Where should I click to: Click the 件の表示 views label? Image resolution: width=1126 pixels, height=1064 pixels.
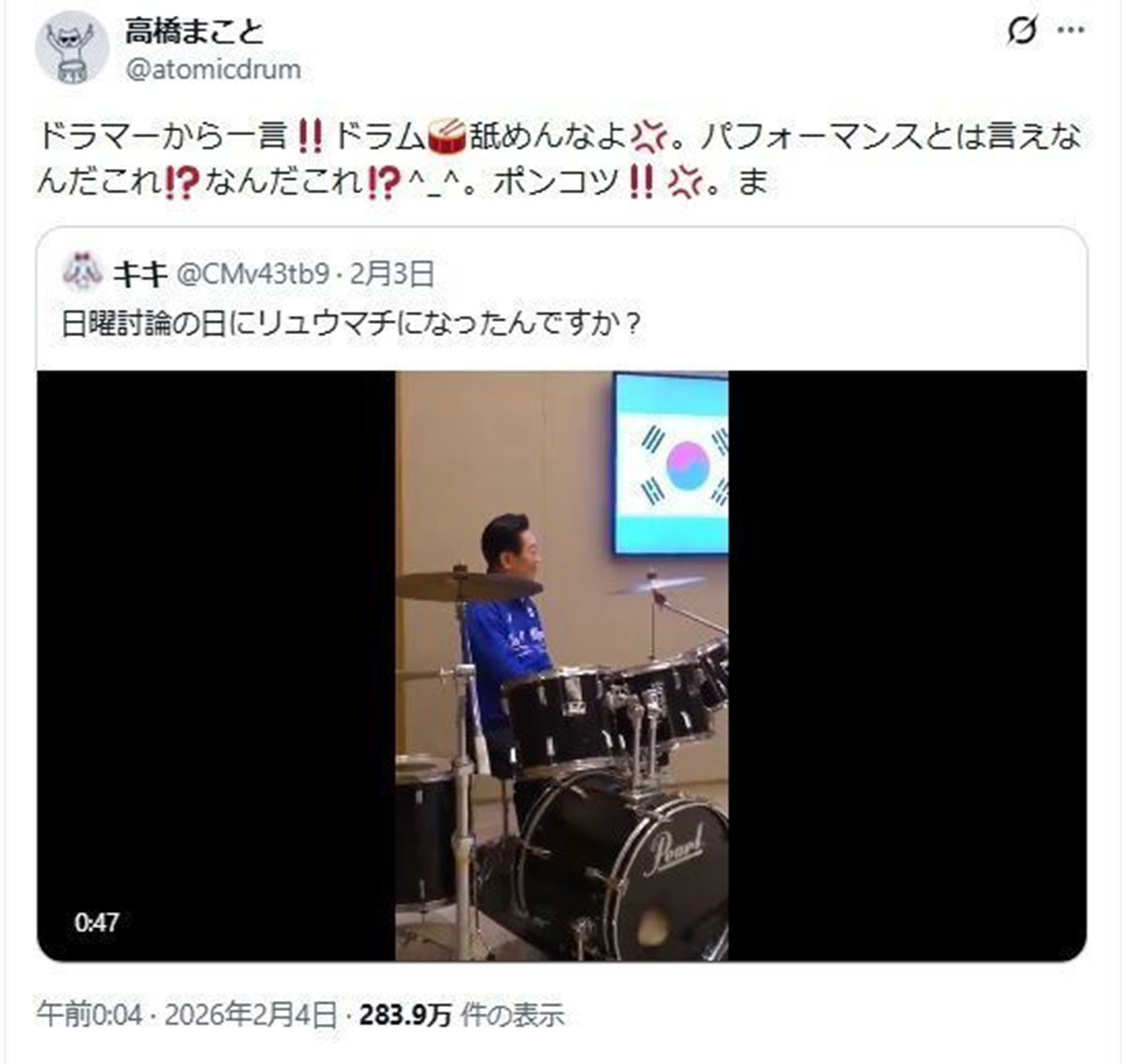point(512,1014)
